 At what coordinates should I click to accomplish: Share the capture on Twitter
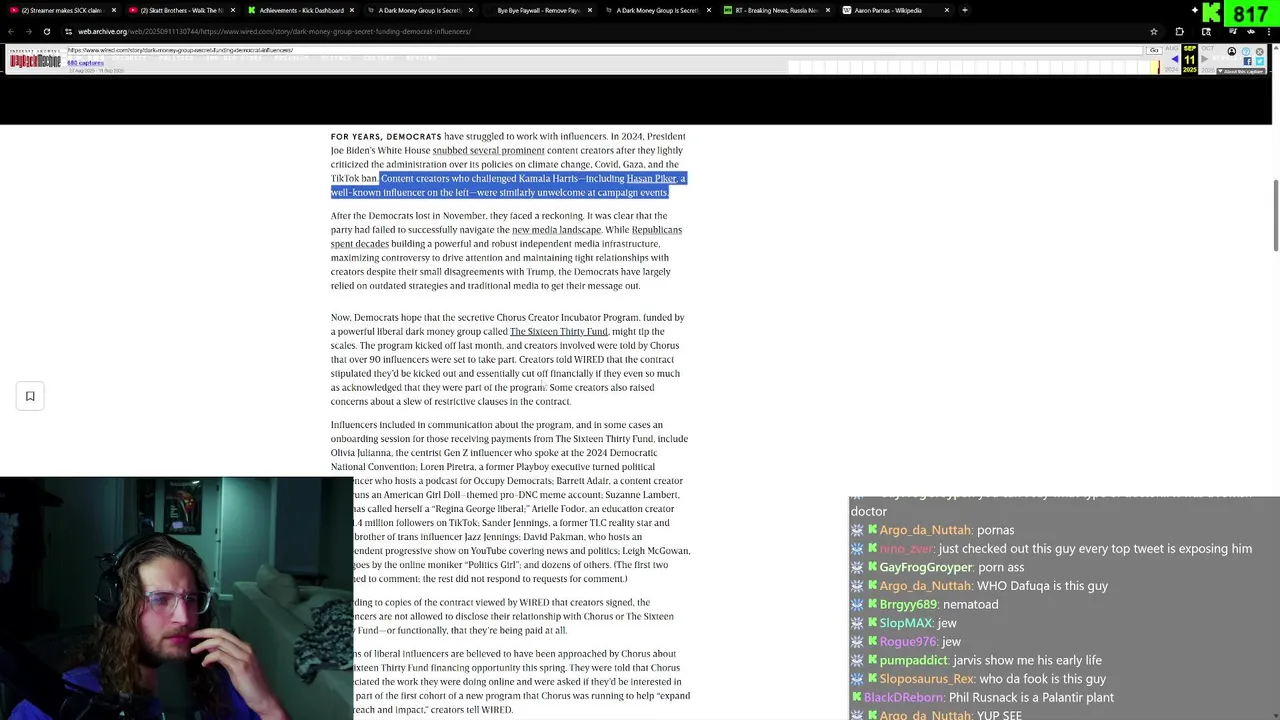[x=1260, y=61]
